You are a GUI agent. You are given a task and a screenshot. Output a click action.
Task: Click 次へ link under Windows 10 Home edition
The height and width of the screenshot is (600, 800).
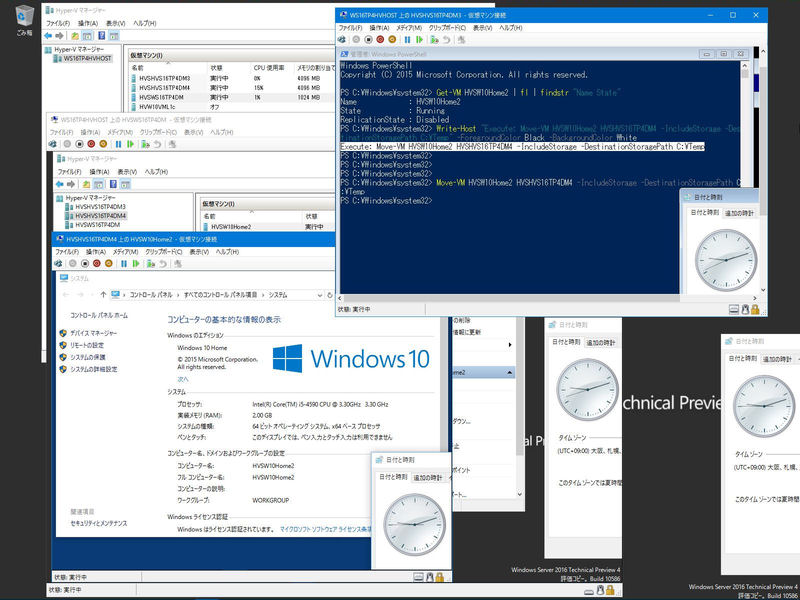(183, 379)
